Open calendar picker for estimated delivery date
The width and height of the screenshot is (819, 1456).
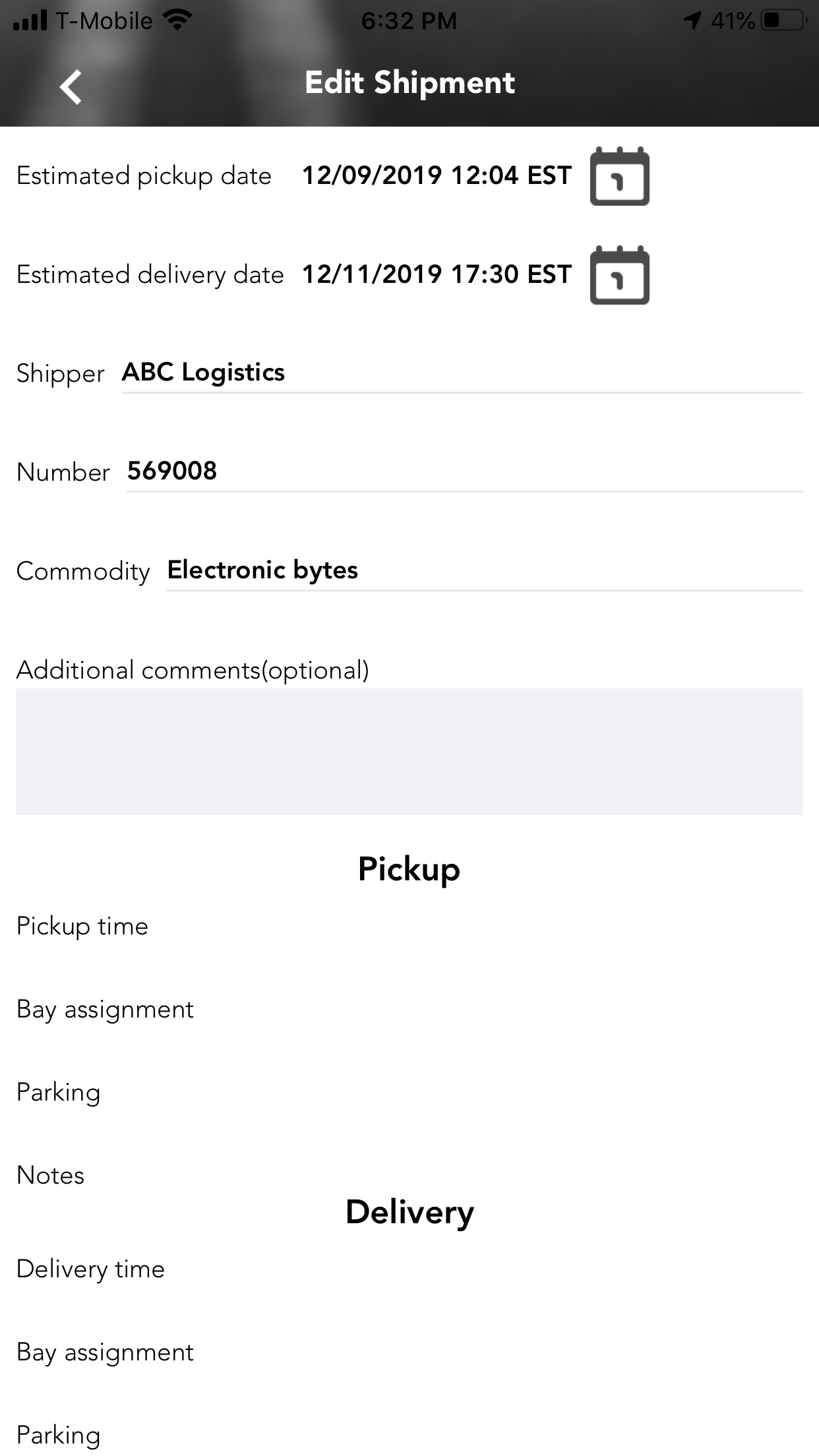pyautogui.click(x=619, y=275)
